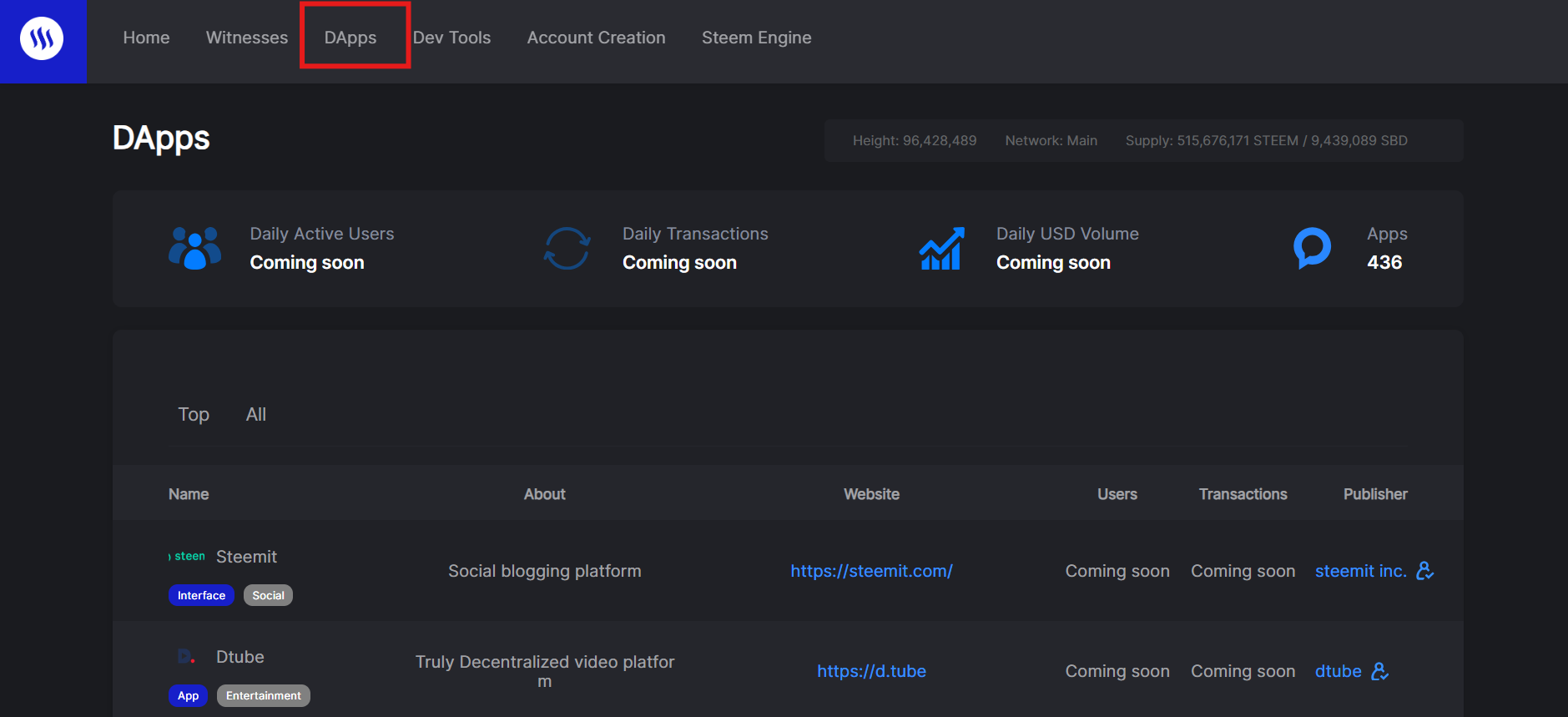The height and width of the screenshot is (717, 1568).
Task: Click the 'Daily Active Users' label
Action: click(x=322, y=234)
